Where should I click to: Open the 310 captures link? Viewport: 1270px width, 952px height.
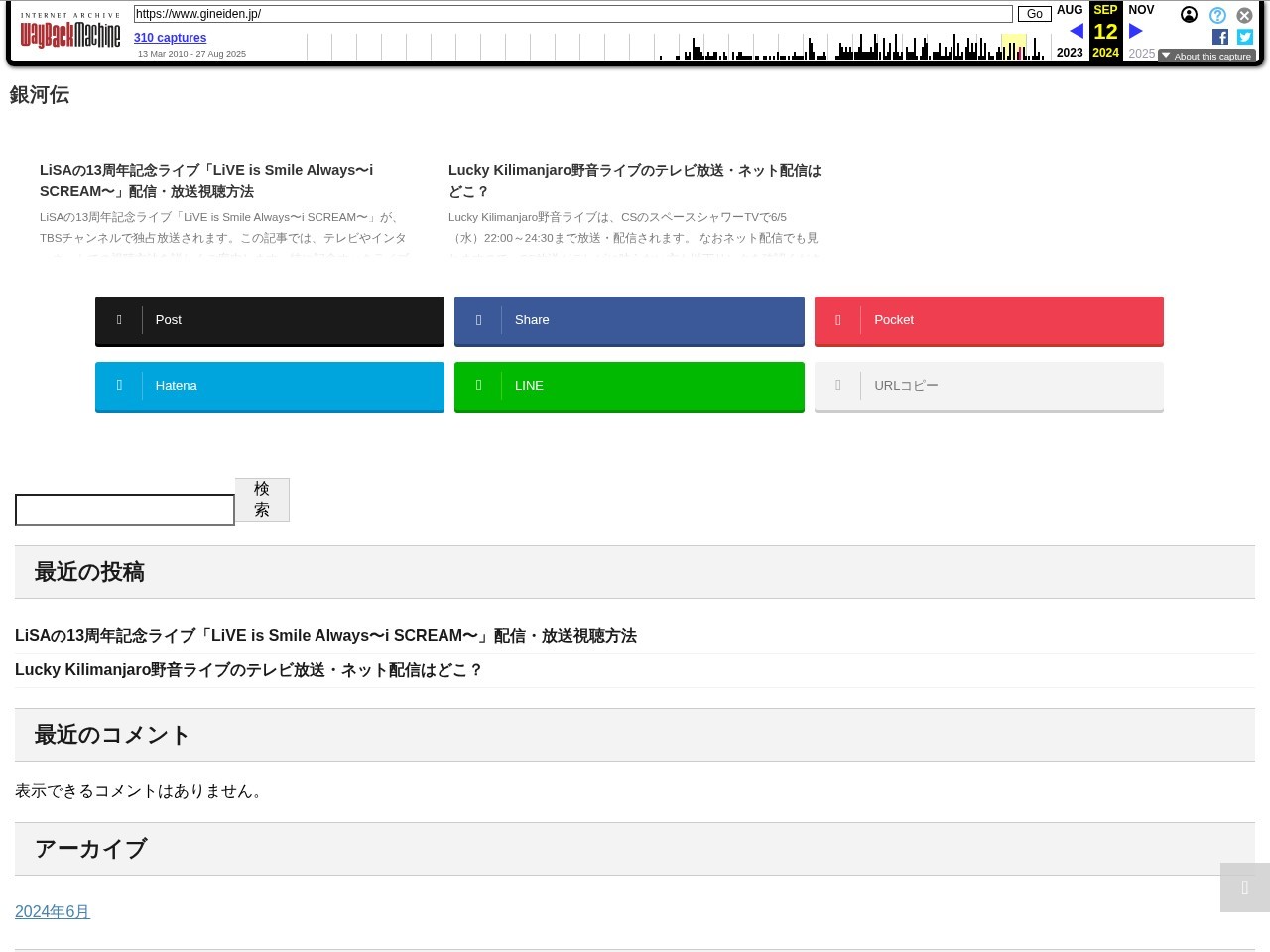pyautogui.click(x=170, y=38)
